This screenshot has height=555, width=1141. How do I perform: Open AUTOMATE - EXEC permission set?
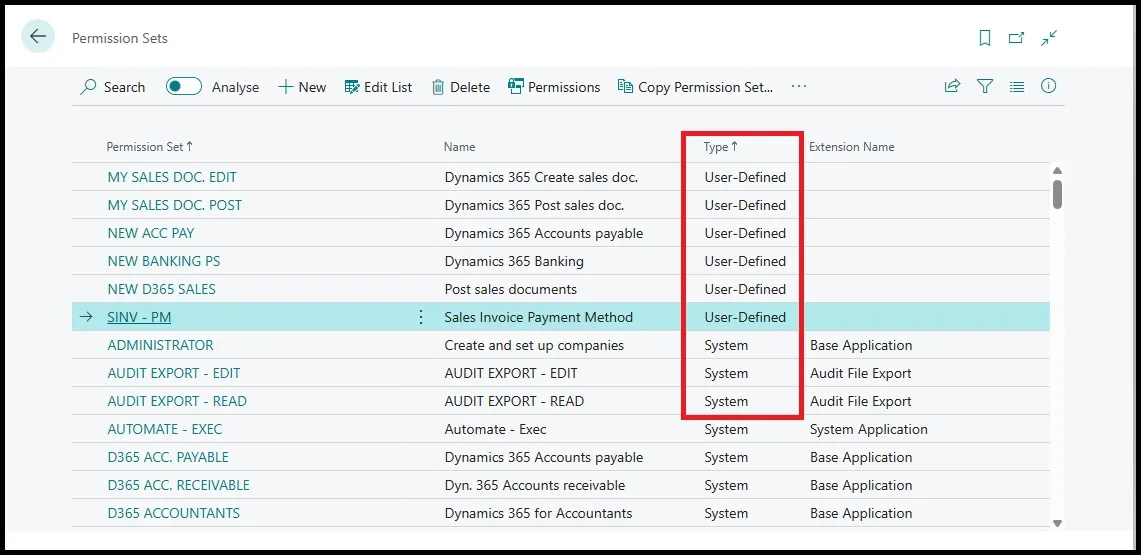(x=165, y=429)
